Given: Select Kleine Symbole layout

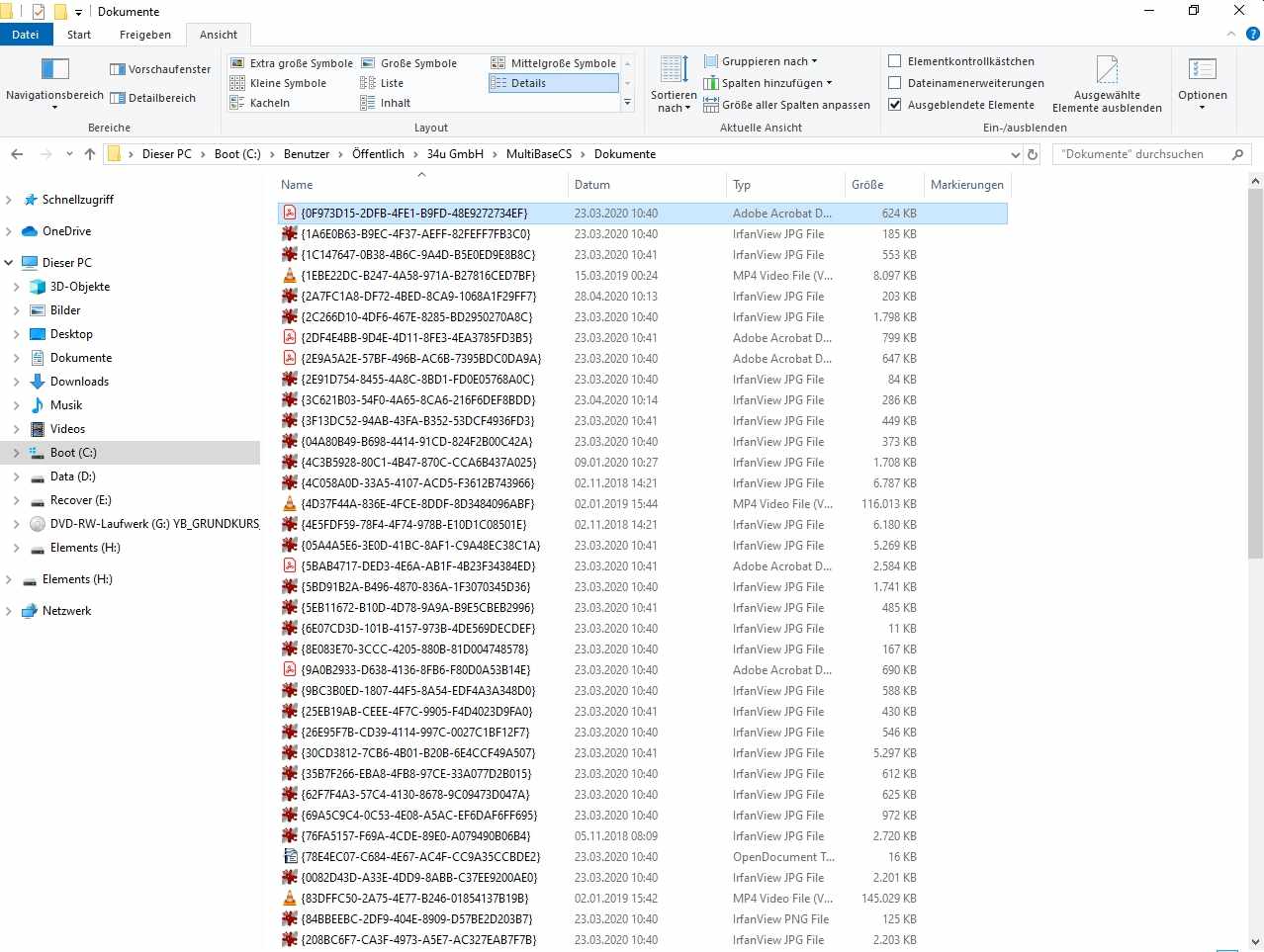Looking at the screenshot, I should [x=278, y=83].
